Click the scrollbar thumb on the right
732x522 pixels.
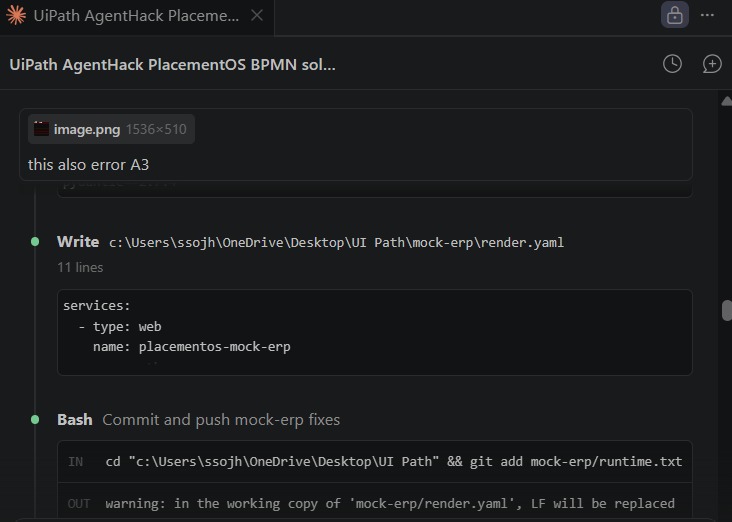(727, 310)
